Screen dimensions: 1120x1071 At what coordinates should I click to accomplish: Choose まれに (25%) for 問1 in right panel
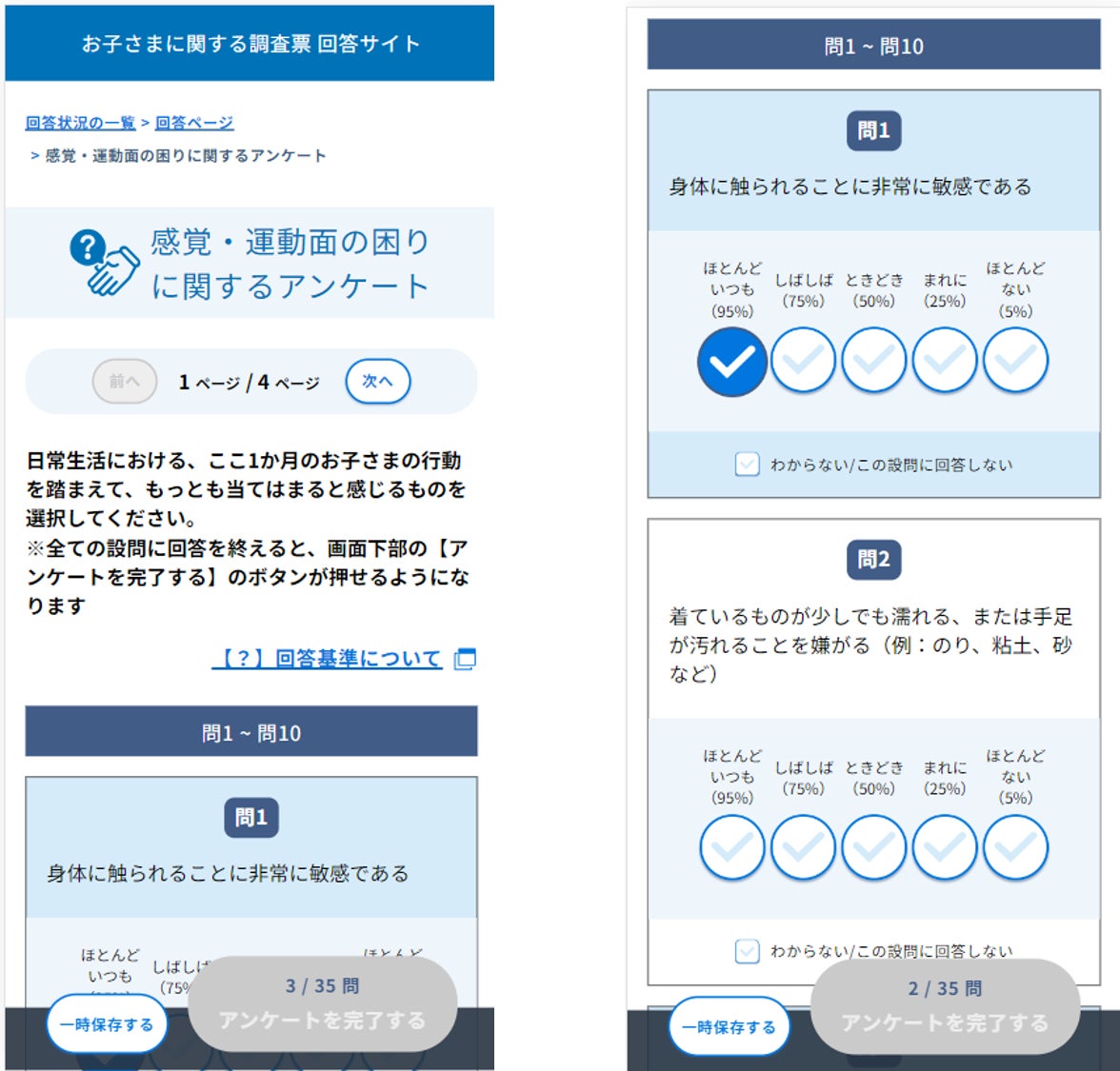pyautogui.click(x=945, y=361)
